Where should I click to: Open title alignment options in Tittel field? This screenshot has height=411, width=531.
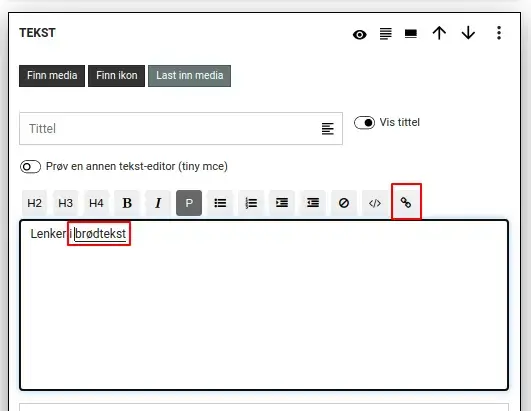point(327,129)
